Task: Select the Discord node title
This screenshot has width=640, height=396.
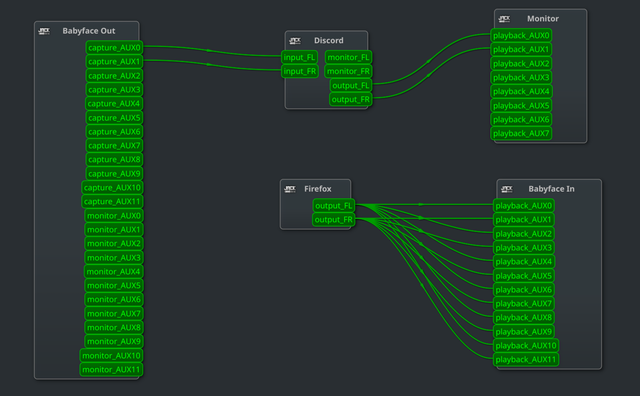Action: tap(329, 40)
